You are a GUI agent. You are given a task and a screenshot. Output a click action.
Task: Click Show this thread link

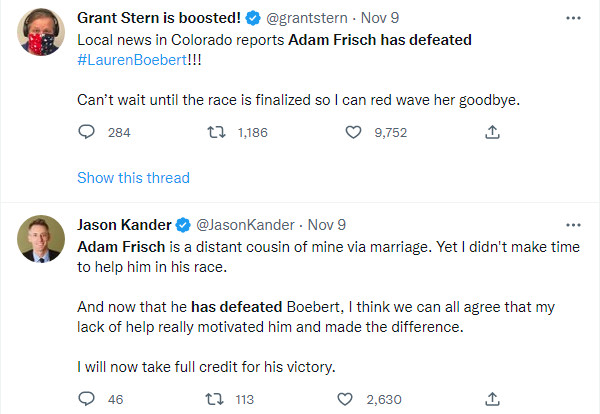pos(134,178)
